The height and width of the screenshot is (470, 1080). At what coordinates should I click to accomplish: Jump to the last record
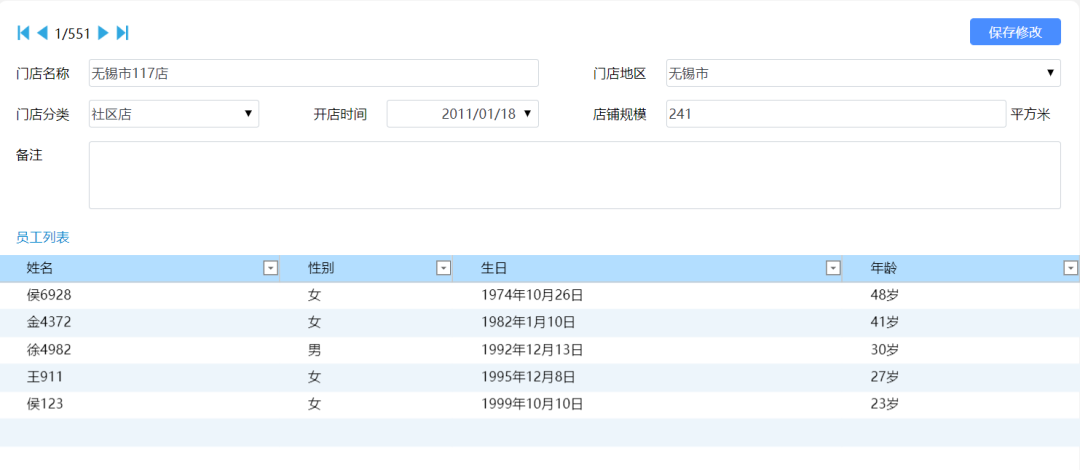[x=122, y=33]
